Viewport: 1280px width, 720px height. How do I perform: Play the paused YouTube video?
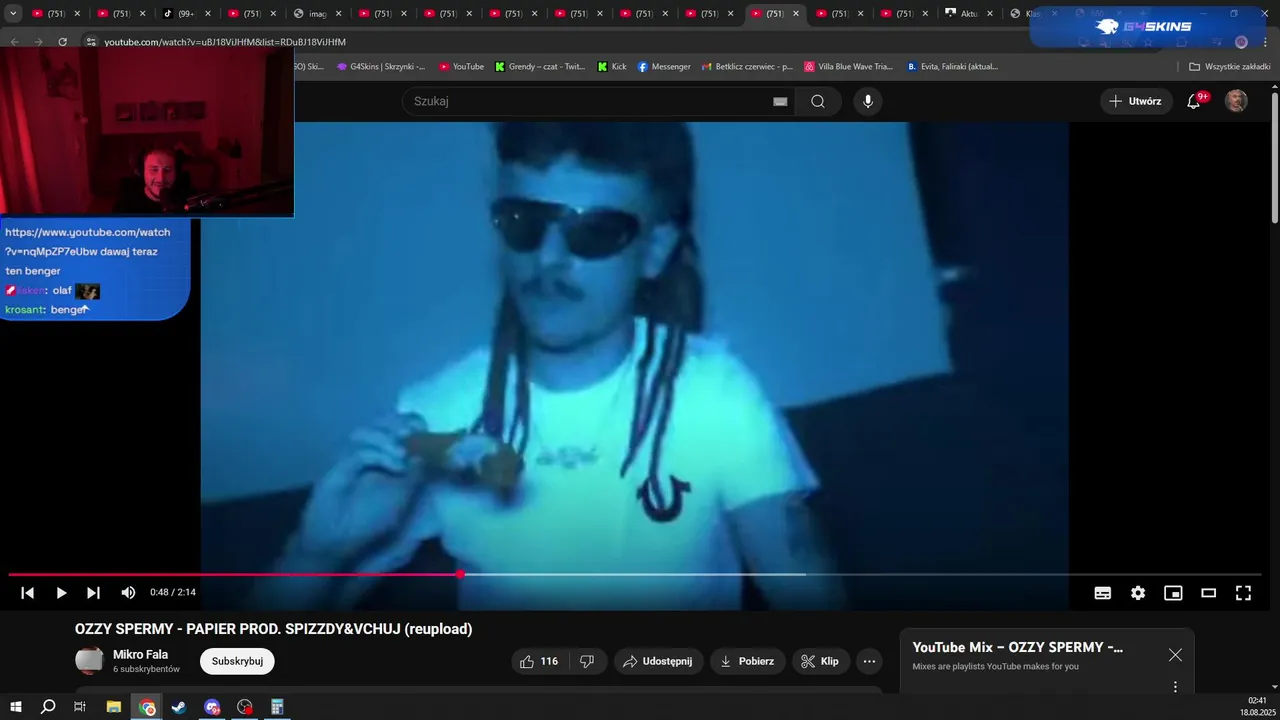pyautogui.click(x=61, y=593)
